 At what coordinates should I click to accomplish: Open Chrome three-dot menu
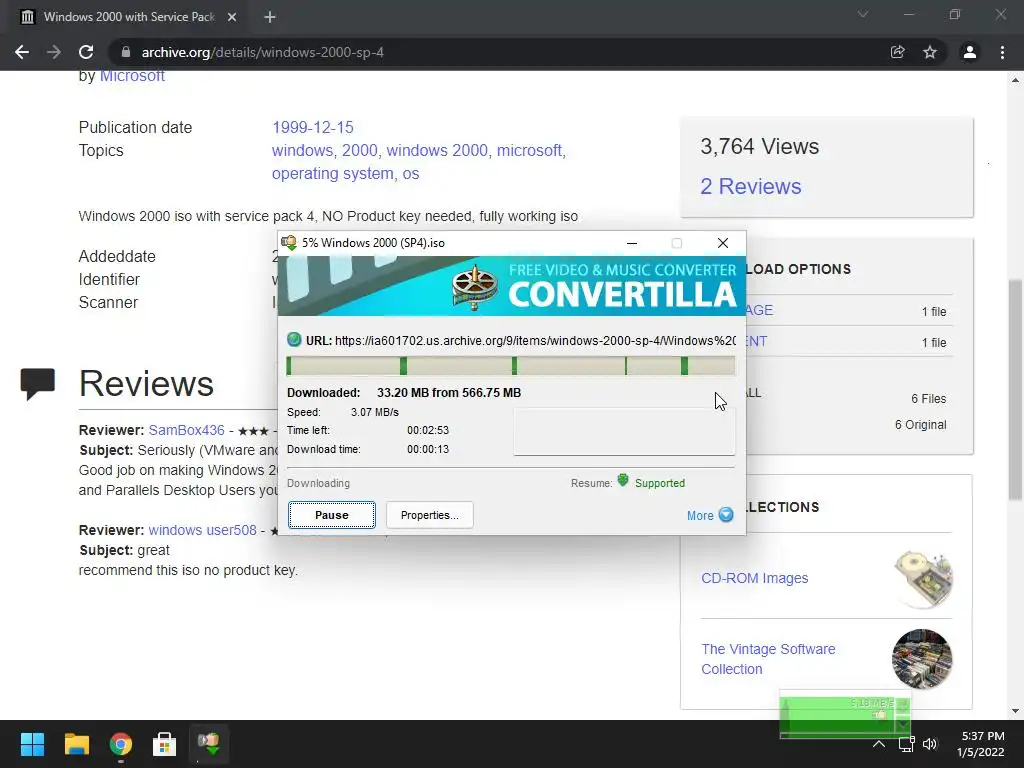click(x=1002, y=52)
